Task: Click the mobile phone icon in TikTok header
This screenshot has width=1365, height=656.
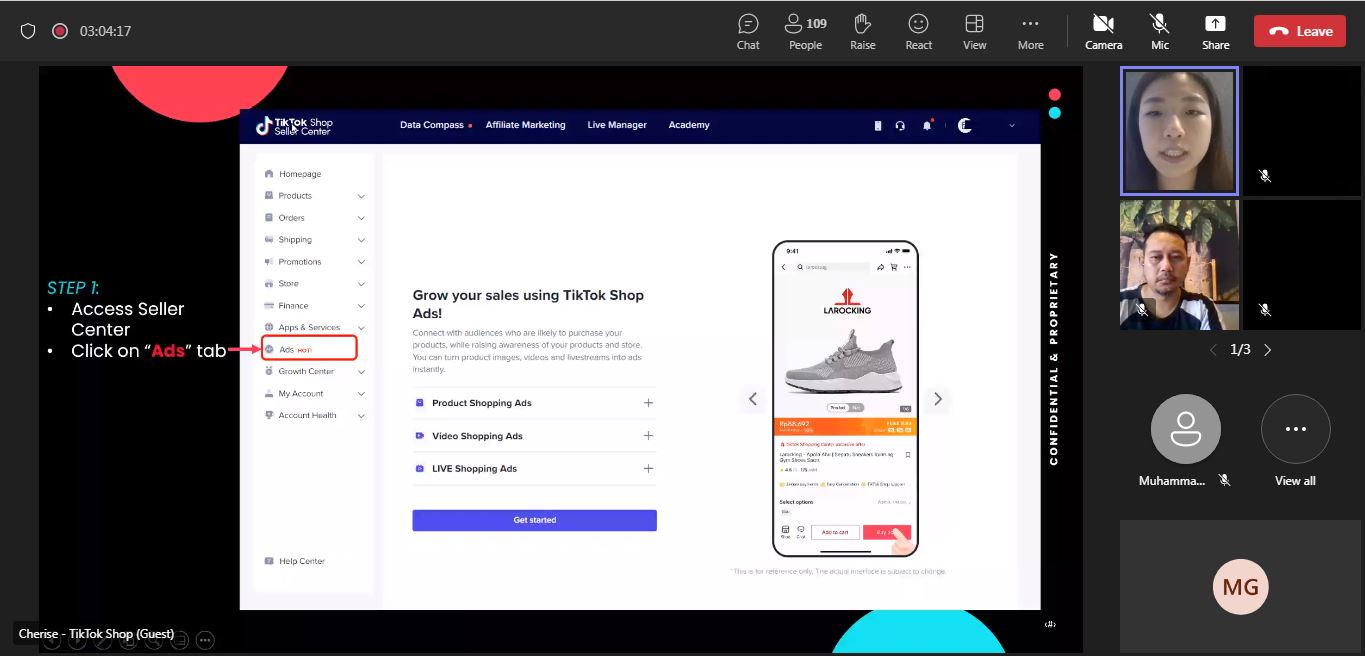Action: (x=878, y=125)
